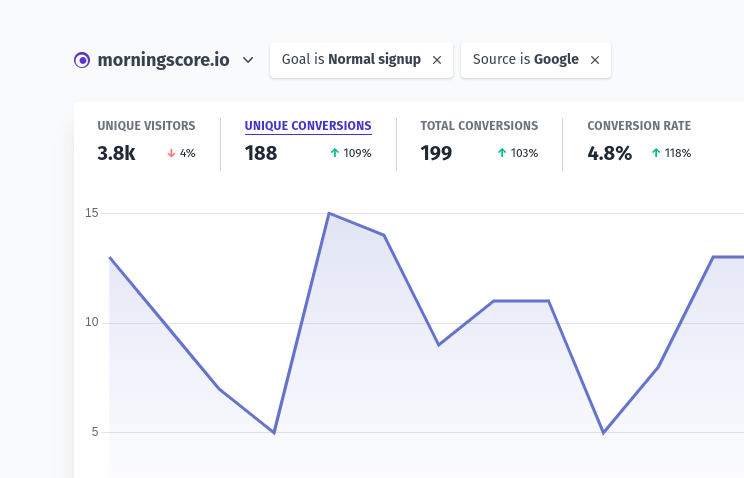The height and width of the screenshot is (478, 744).
Task: Click the 188 unique conversions value
Action: pos(260,153)
